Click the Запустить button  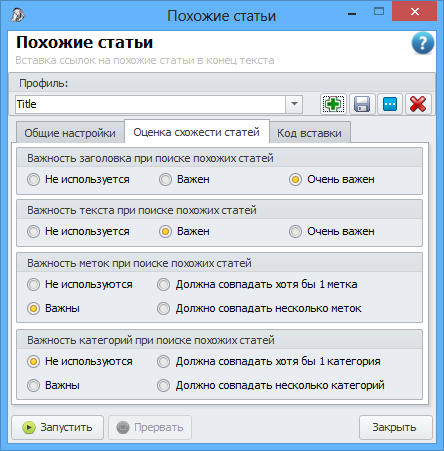pos(58,427)
